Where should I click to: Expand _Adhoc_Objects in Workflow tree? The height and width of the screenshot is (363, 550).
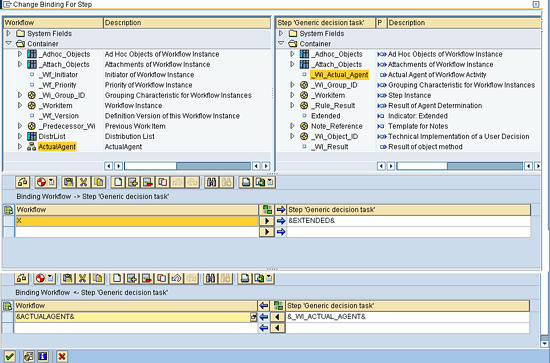(x=20, y=54)
